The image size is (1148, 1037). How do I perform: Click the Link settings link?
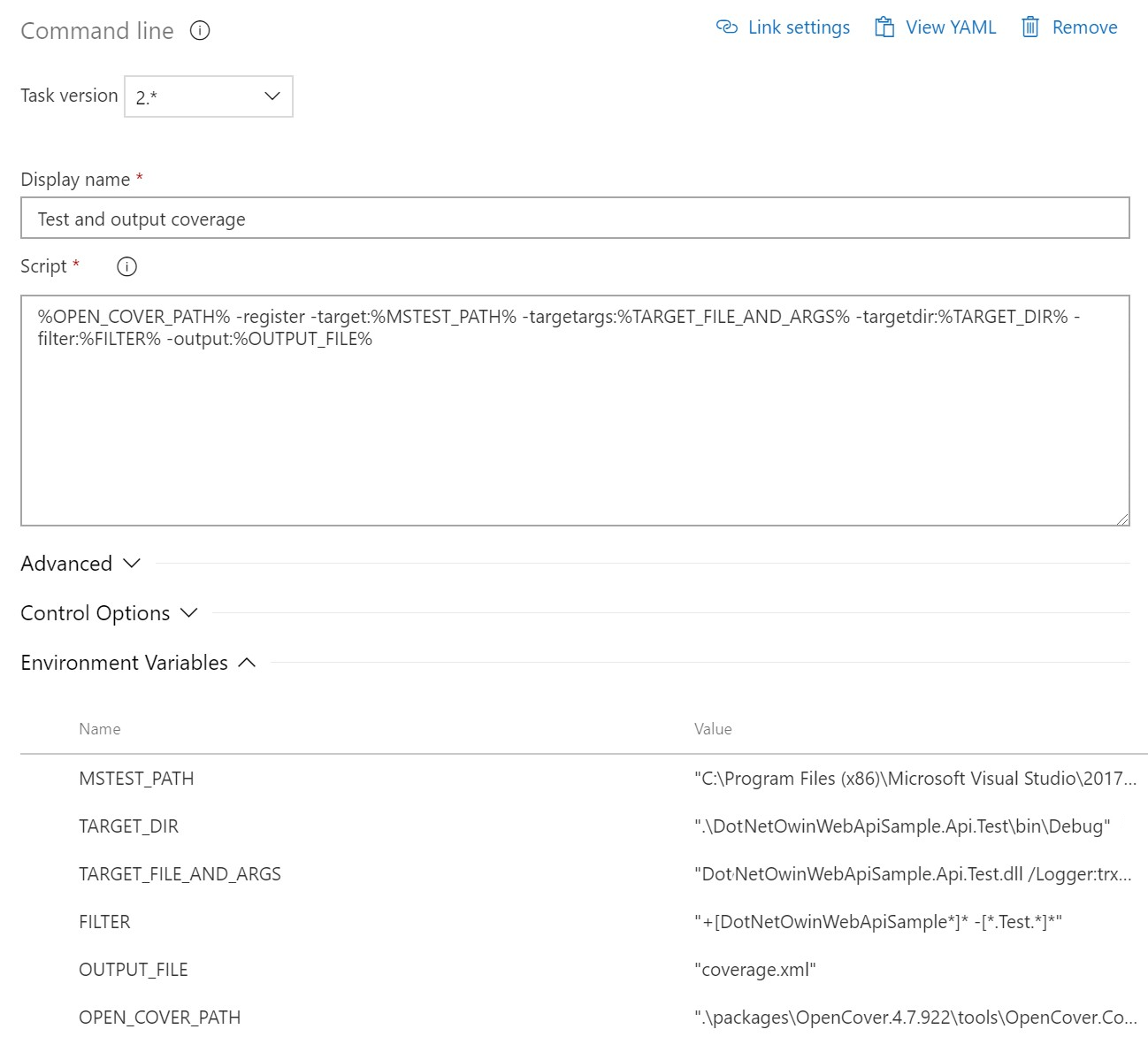coord(799,27)
